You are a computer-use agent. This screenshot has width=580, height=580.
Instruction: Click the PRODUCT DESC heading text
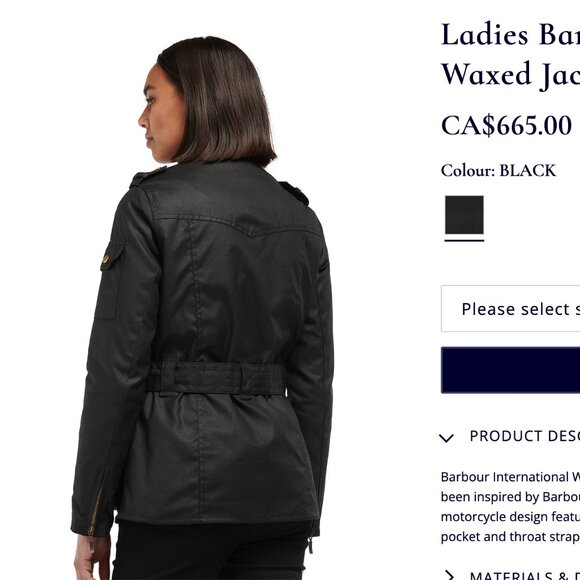525,436
